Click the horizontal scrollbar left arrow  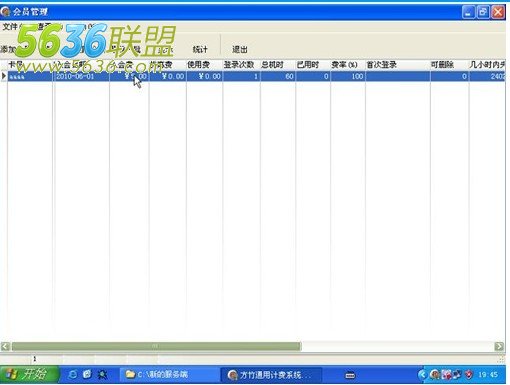[x=5, y=346]
